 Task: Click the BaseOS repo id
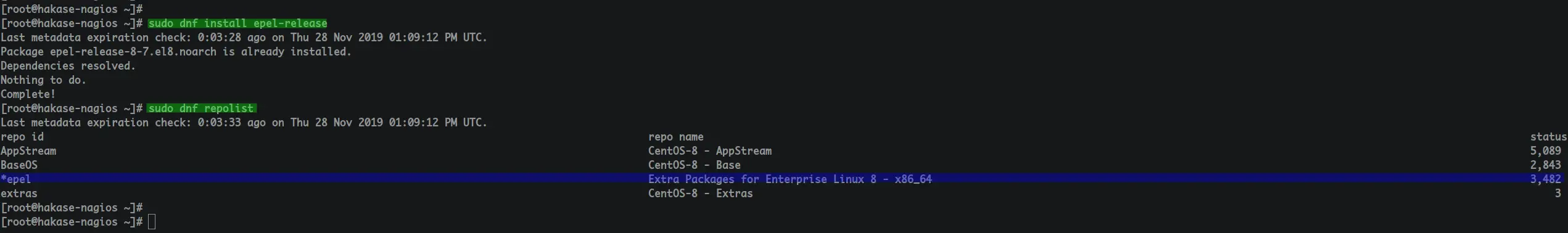(x=19, y=165)
